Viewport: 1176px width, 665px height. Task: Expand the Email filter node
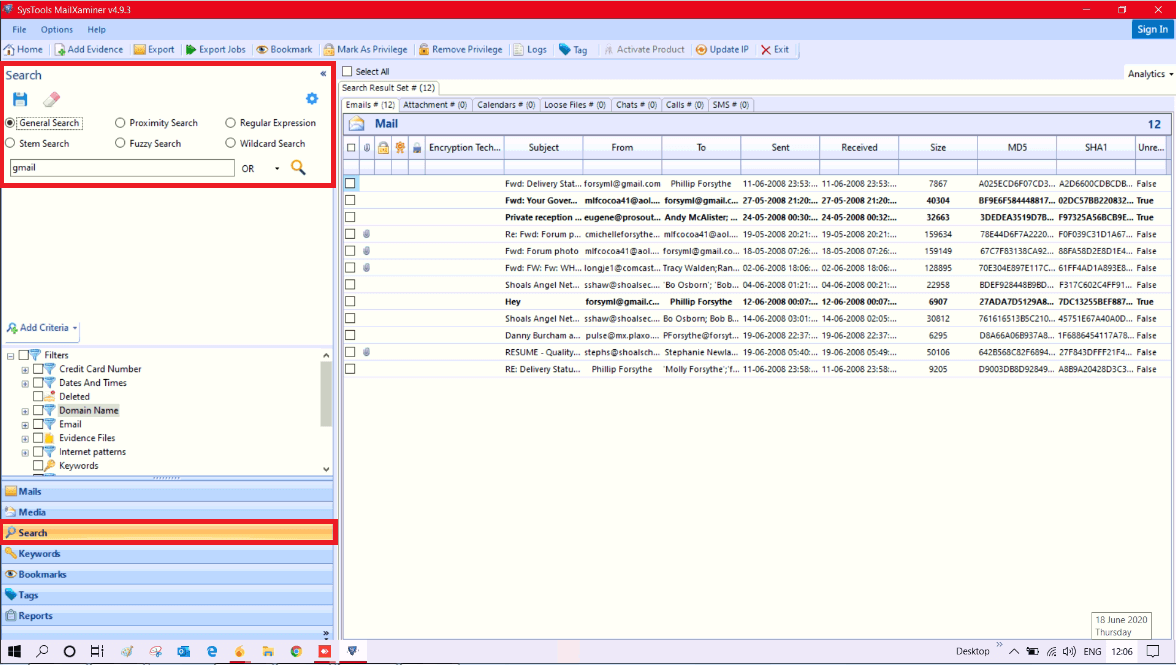tap(25, 425)
